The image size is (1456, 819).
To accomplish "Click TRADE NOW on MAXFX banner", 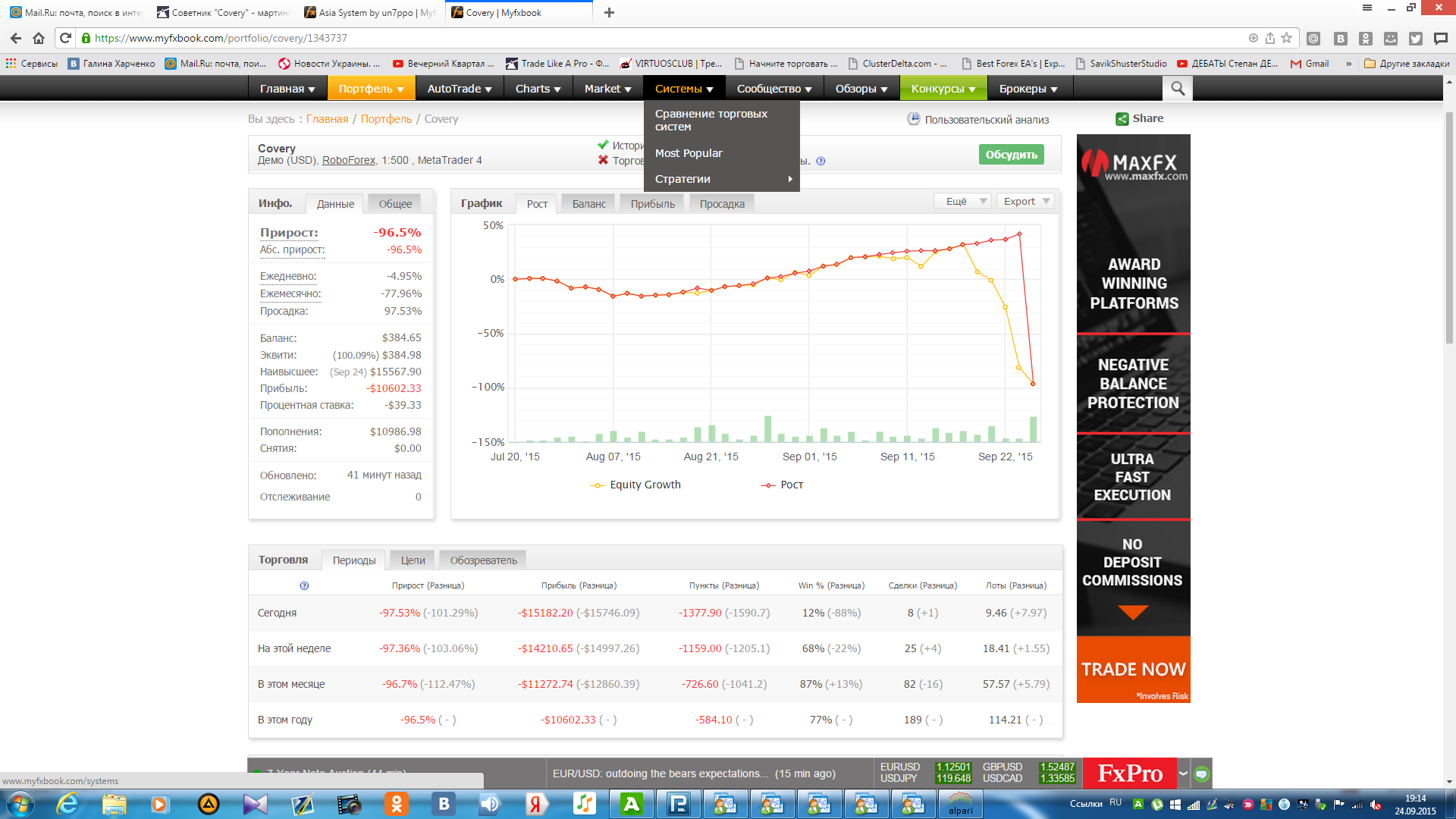I will (1133, 669).
